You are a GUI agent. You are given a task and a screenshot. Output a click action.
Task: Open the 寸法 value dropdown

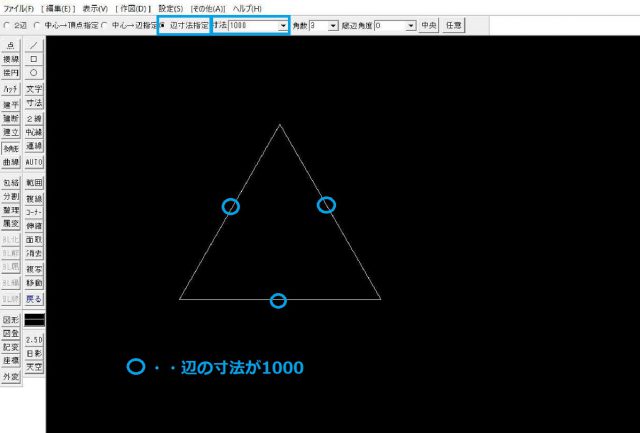coord(283,25)
